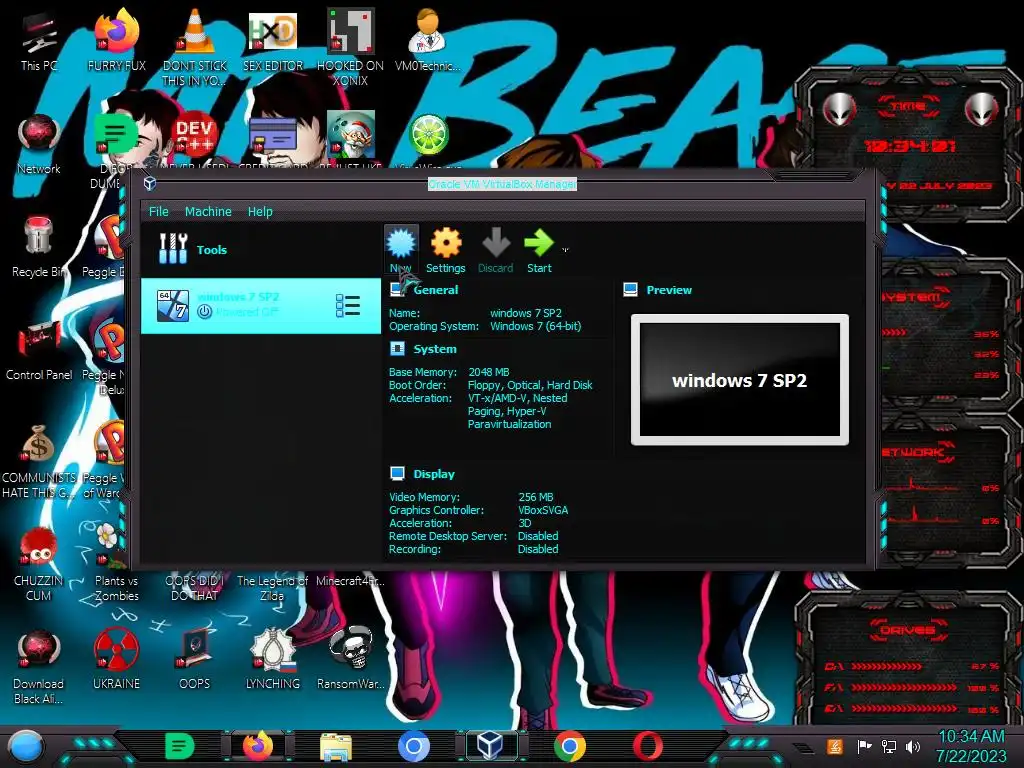This screenshot has height=768, width=1024.
Task: Open FURRY FUX Firefox desktop icon
Action: (116, 42)
